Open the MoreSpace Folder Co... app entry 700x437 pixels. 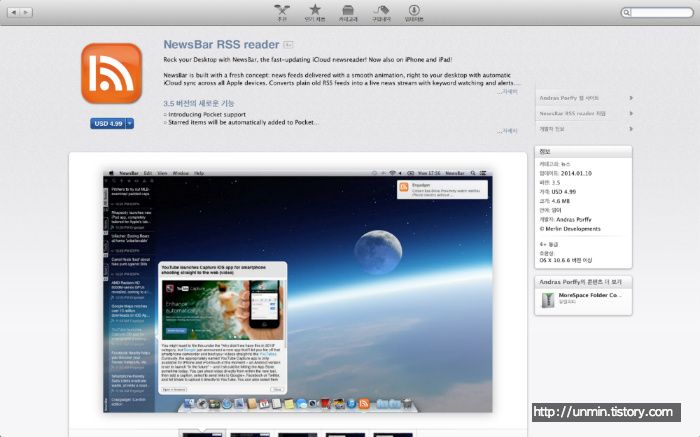click(583, 300)
